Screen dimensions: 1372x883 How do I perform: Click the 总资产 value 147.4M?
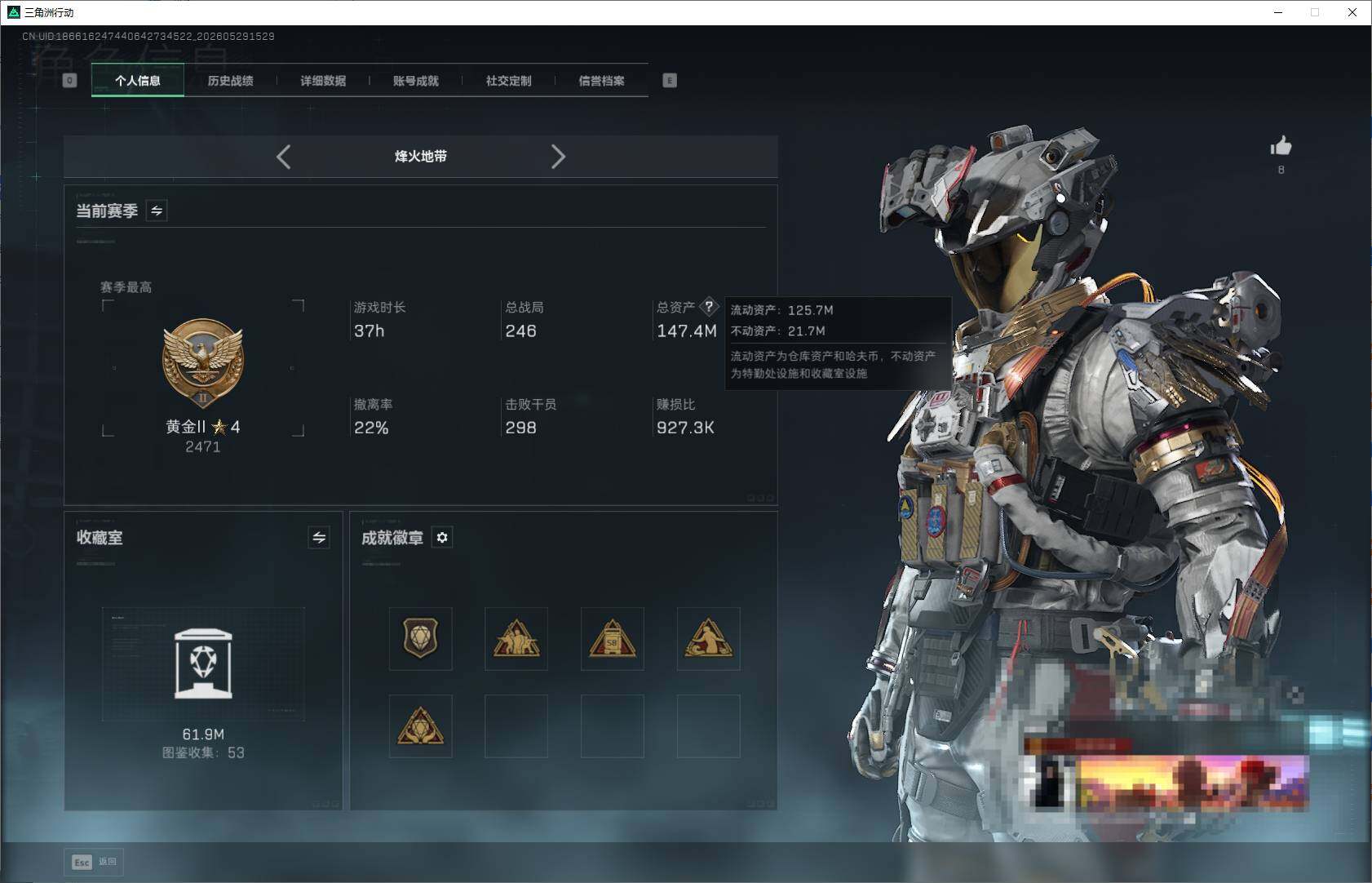(687, 331)
